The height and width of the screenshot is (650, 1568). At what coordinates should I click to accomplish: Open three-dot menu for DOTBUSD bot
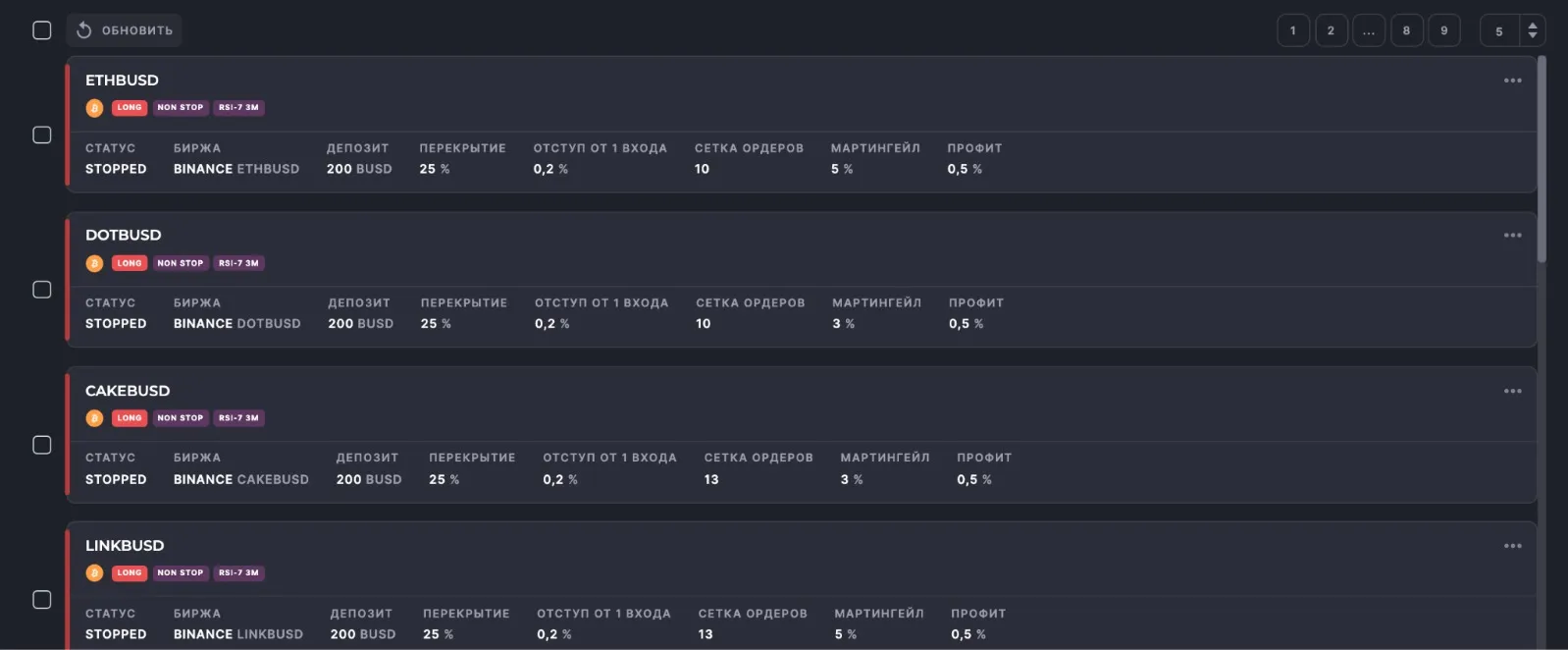(x=1512, y=236)
